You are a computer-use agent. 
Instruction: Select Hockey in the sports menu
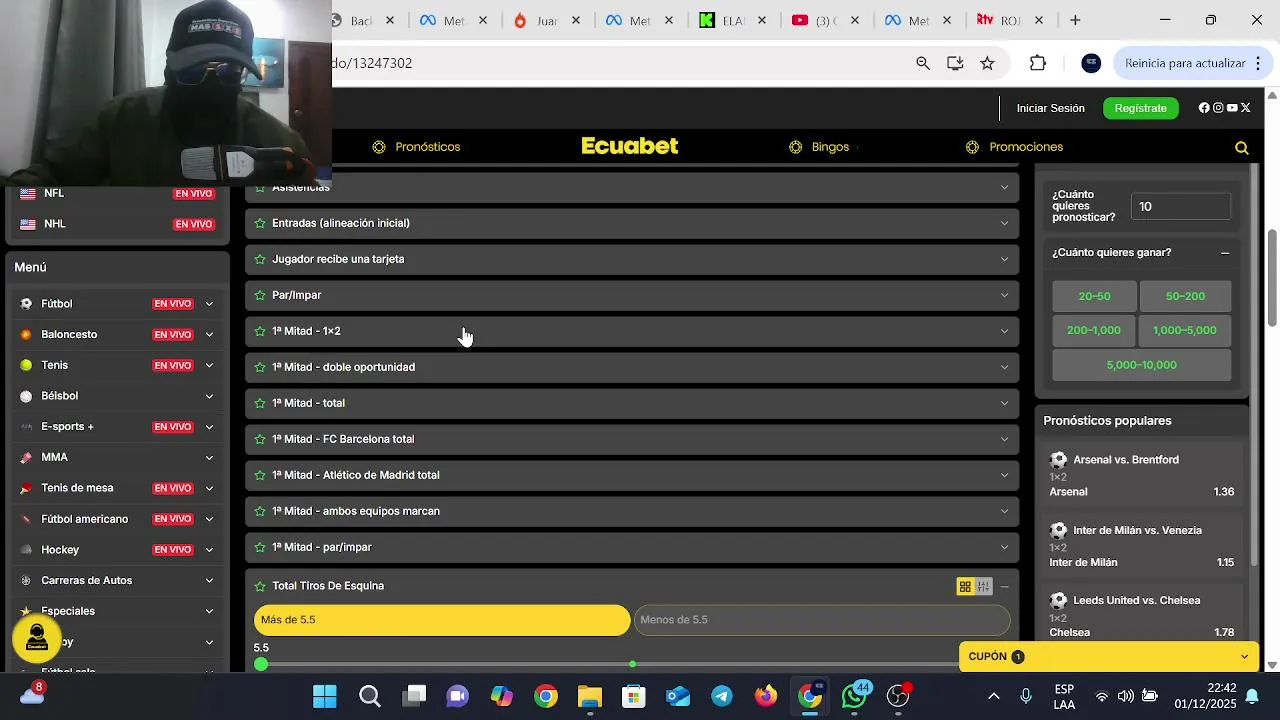click(60, 550)
